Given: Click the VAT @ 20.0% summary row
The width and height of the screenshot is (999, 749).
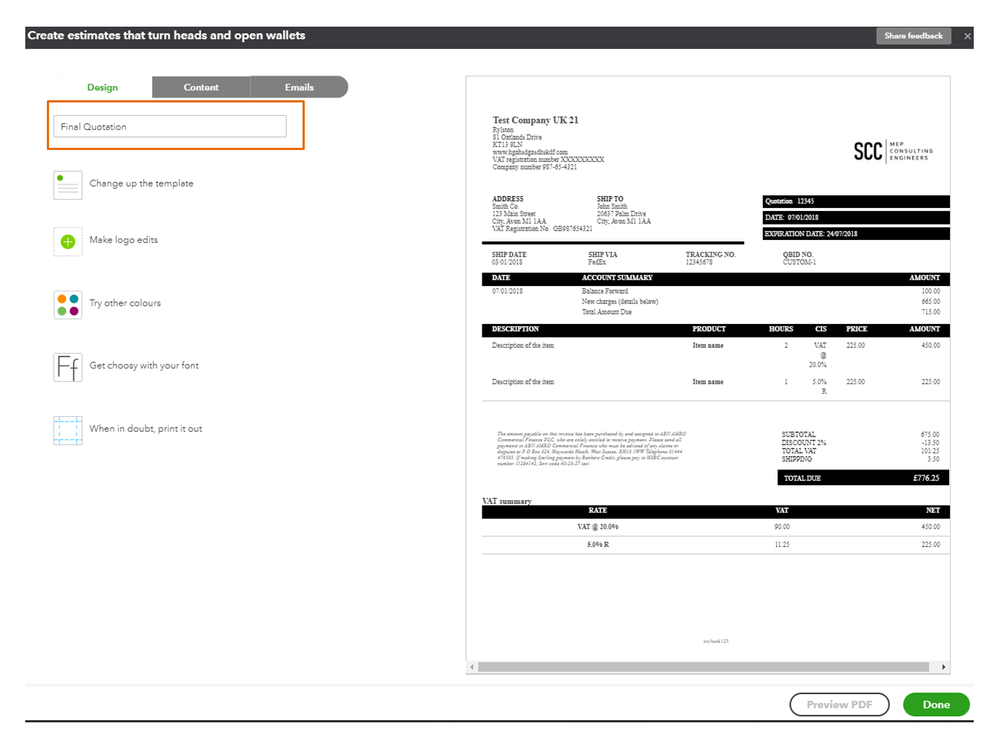Looking at the screenshot, I should pyautogui.click(x=715, y=527).
